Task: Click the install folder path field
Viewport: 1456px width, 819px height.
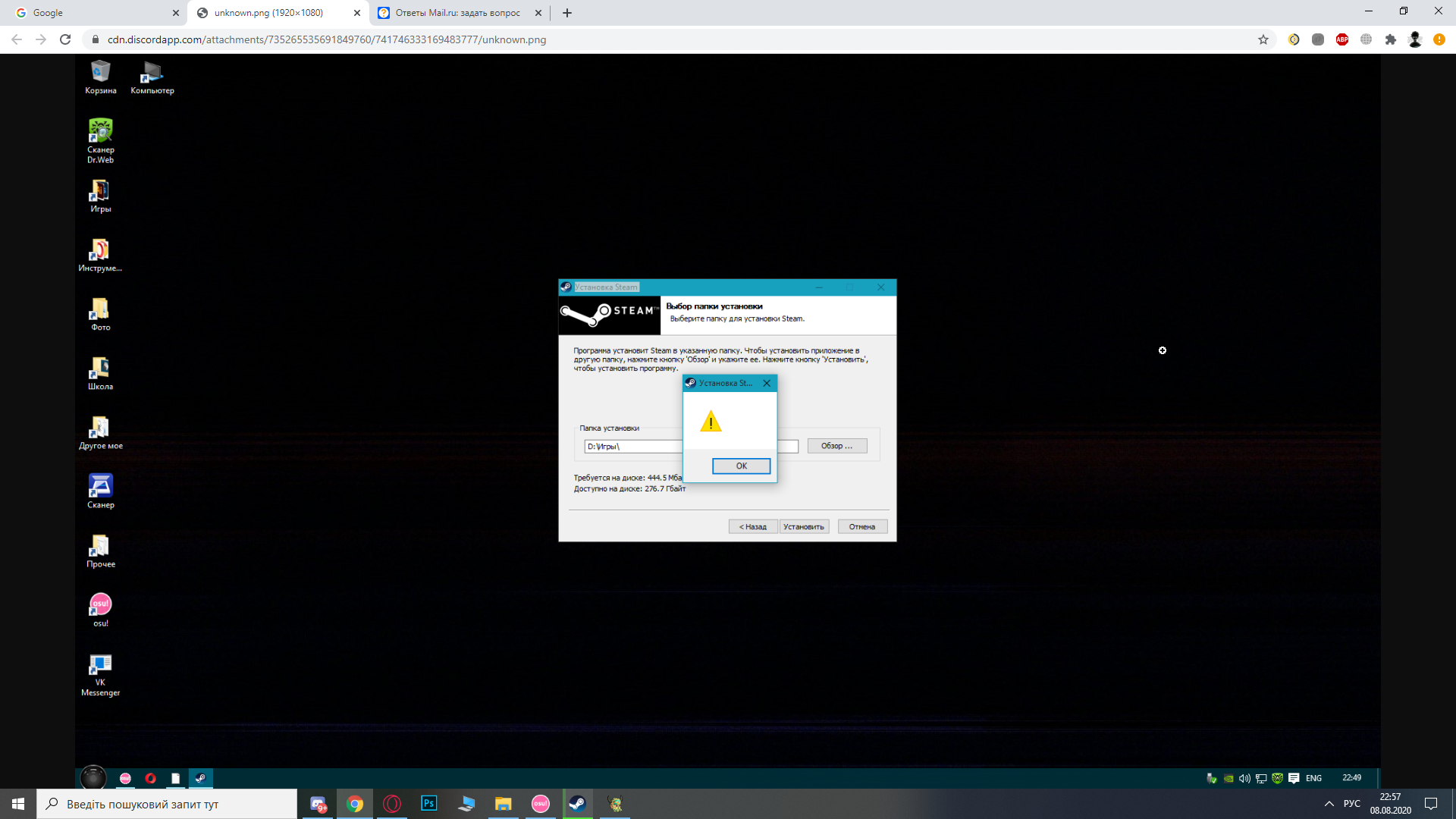Action: pos(691,447)
